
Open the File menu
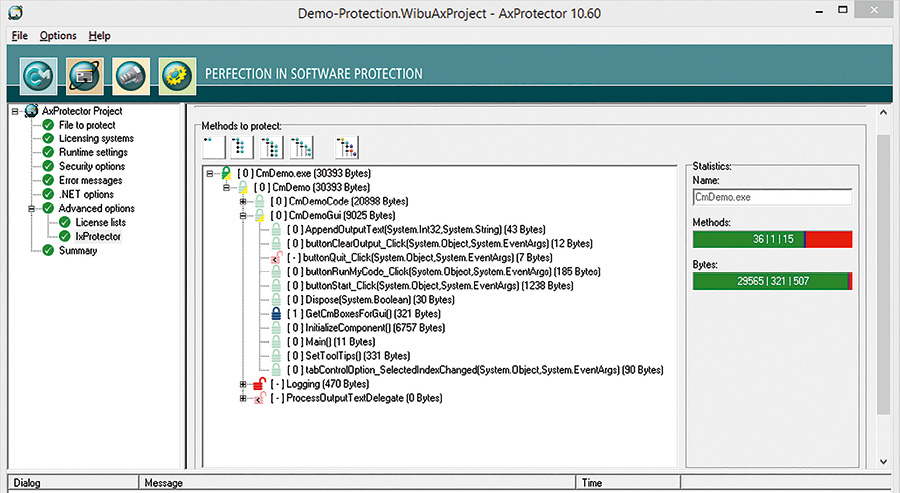click(20, 36)
